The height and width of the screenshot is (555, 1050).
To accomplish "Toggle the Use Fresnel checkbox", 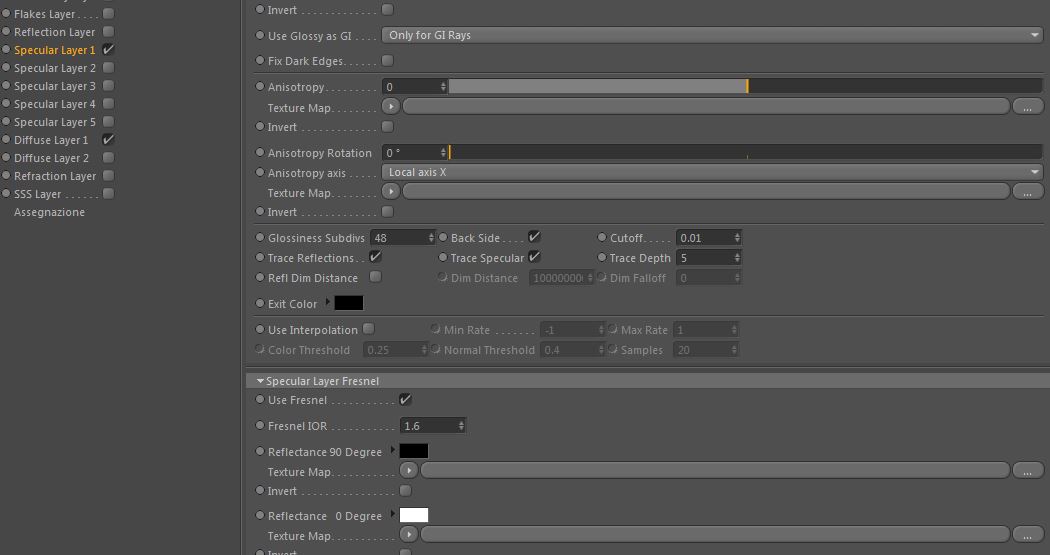I will click(405, 399).
